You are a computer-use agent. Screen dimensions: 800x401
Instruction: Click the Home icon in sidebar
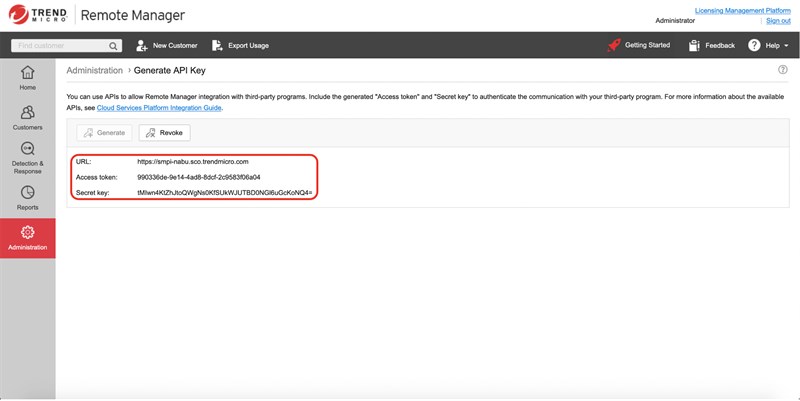click(27, 73)
